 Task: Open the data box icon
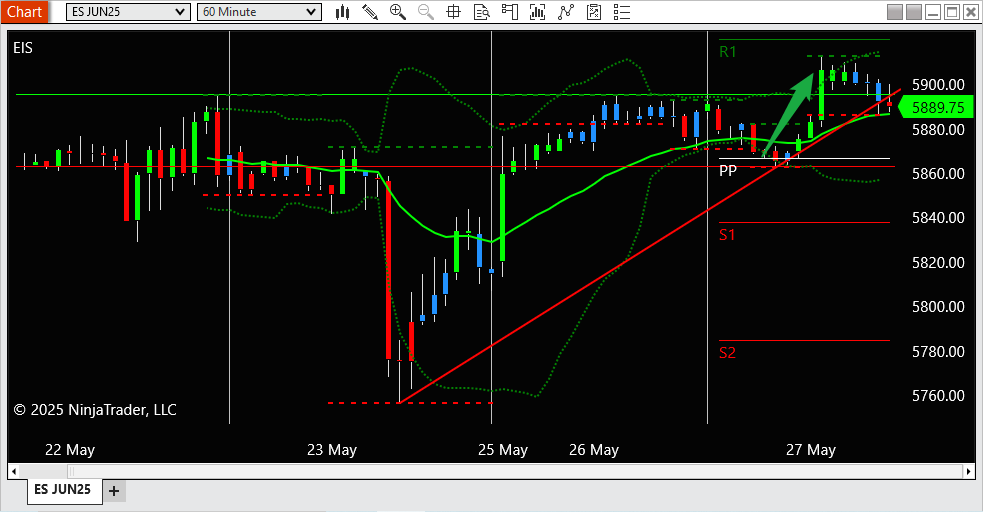click(481, 12)
